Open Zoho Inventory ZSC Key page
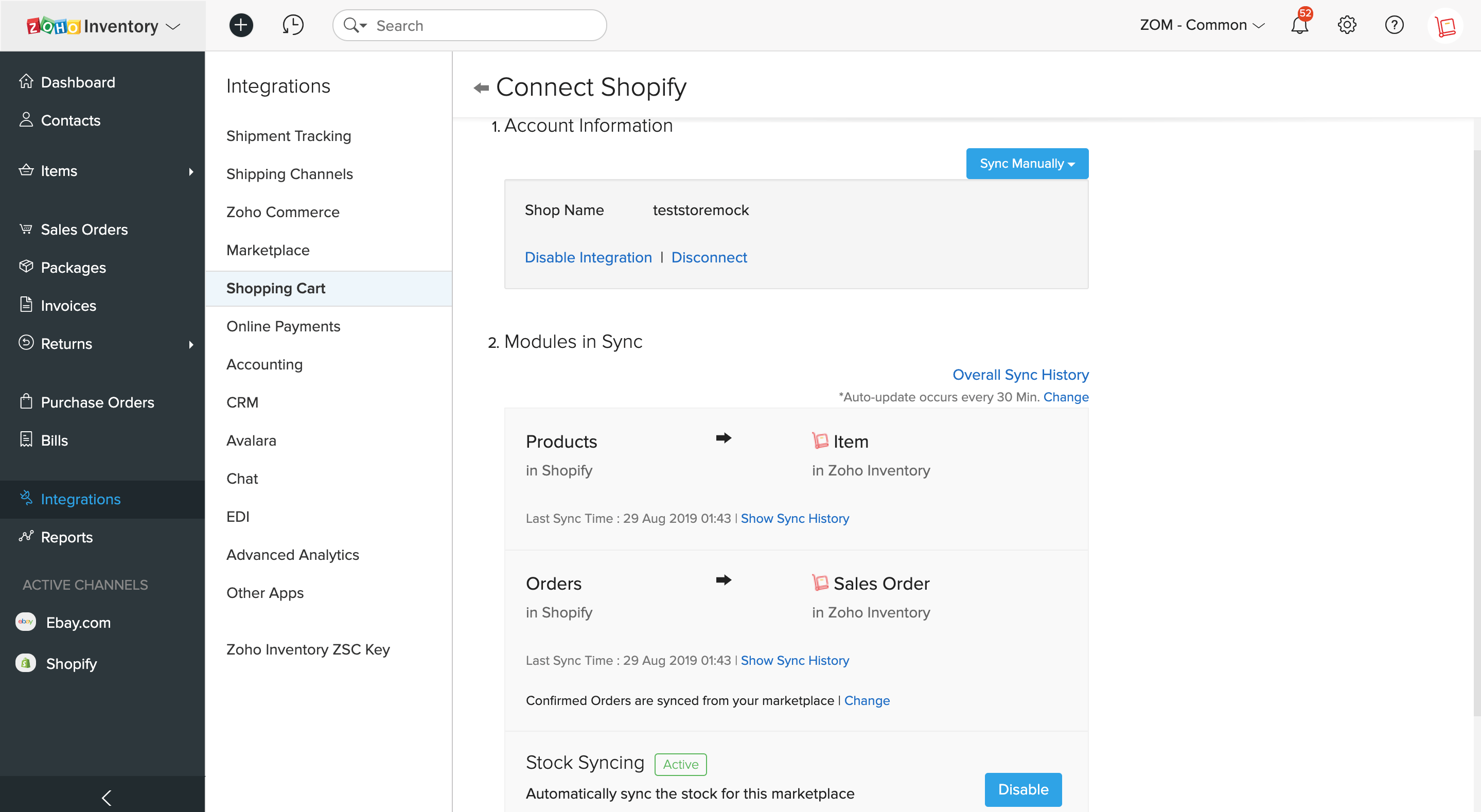 coord(308,649)
